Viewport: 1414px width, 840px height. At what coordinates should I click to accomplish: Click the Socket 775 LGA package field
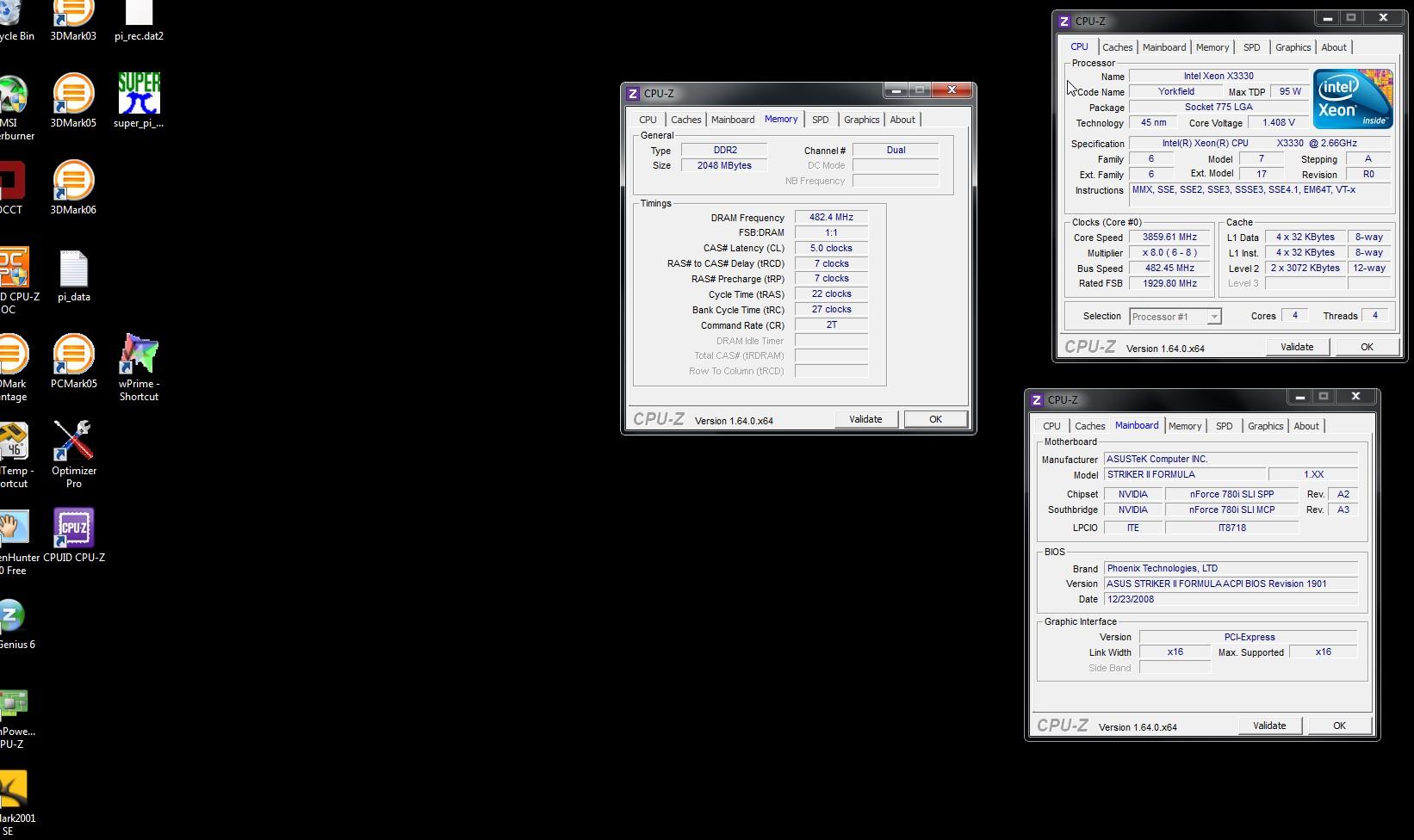(x=1219, y=107)
